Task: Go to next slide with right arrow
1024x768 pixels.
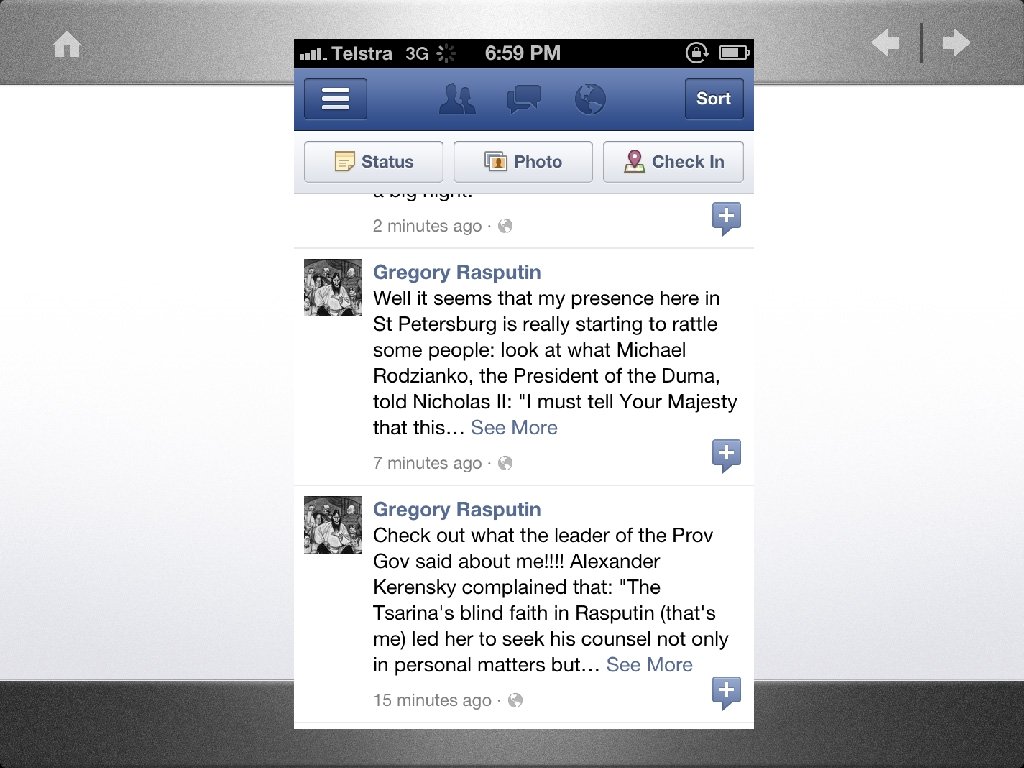Action: 956,43
